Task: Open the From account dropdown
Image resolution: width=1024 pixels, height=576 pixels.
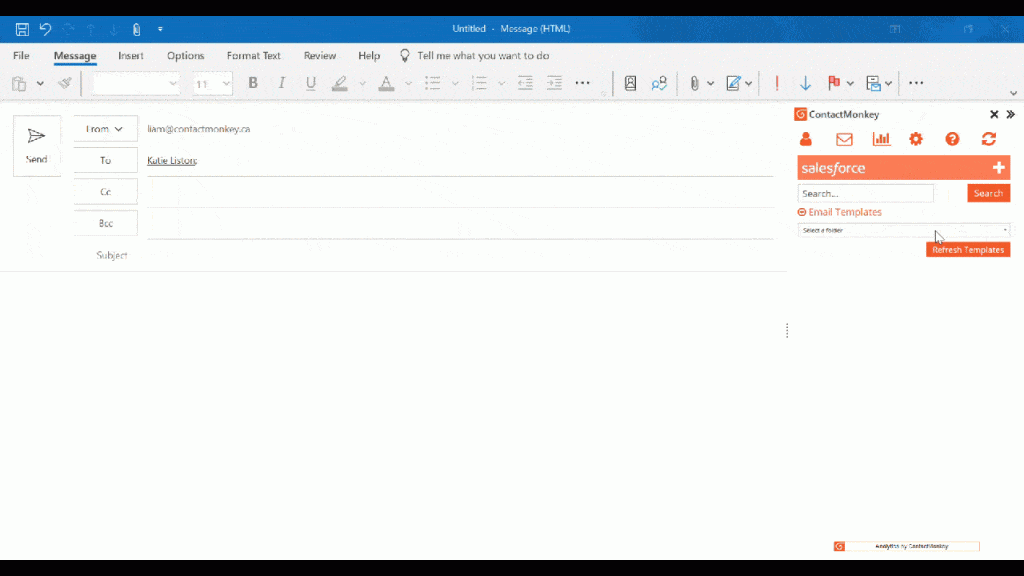Action: 106,129
